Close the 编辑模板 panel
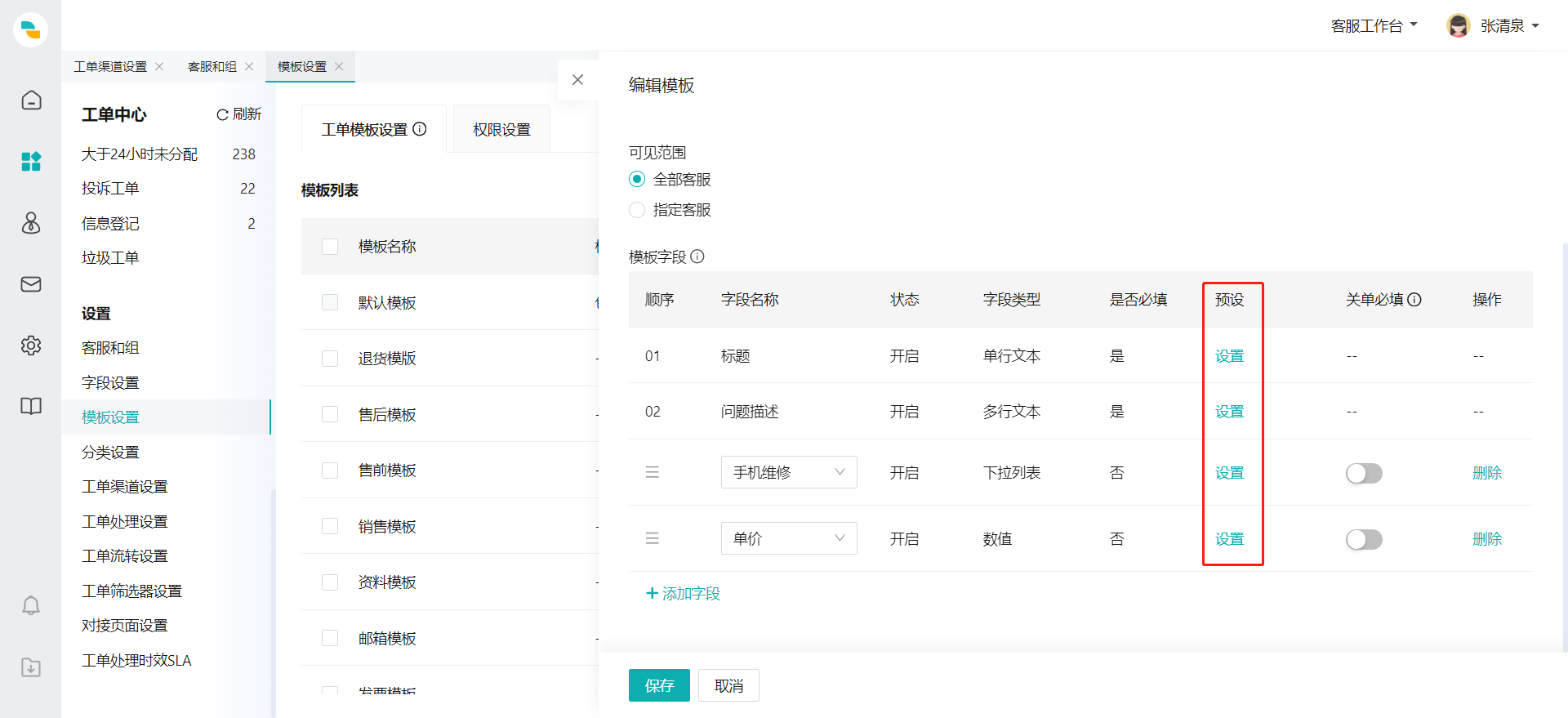Viewport: 1568px width, 718px height. [577, 79]
